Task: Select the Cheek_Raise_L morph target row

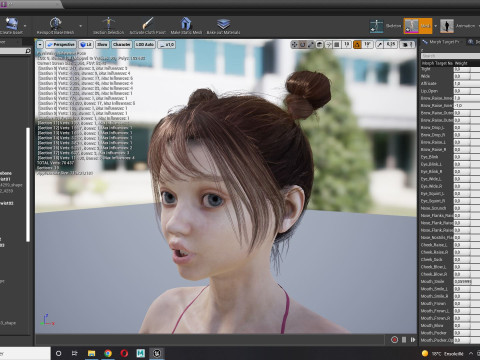Action: [x=450, y=245]
